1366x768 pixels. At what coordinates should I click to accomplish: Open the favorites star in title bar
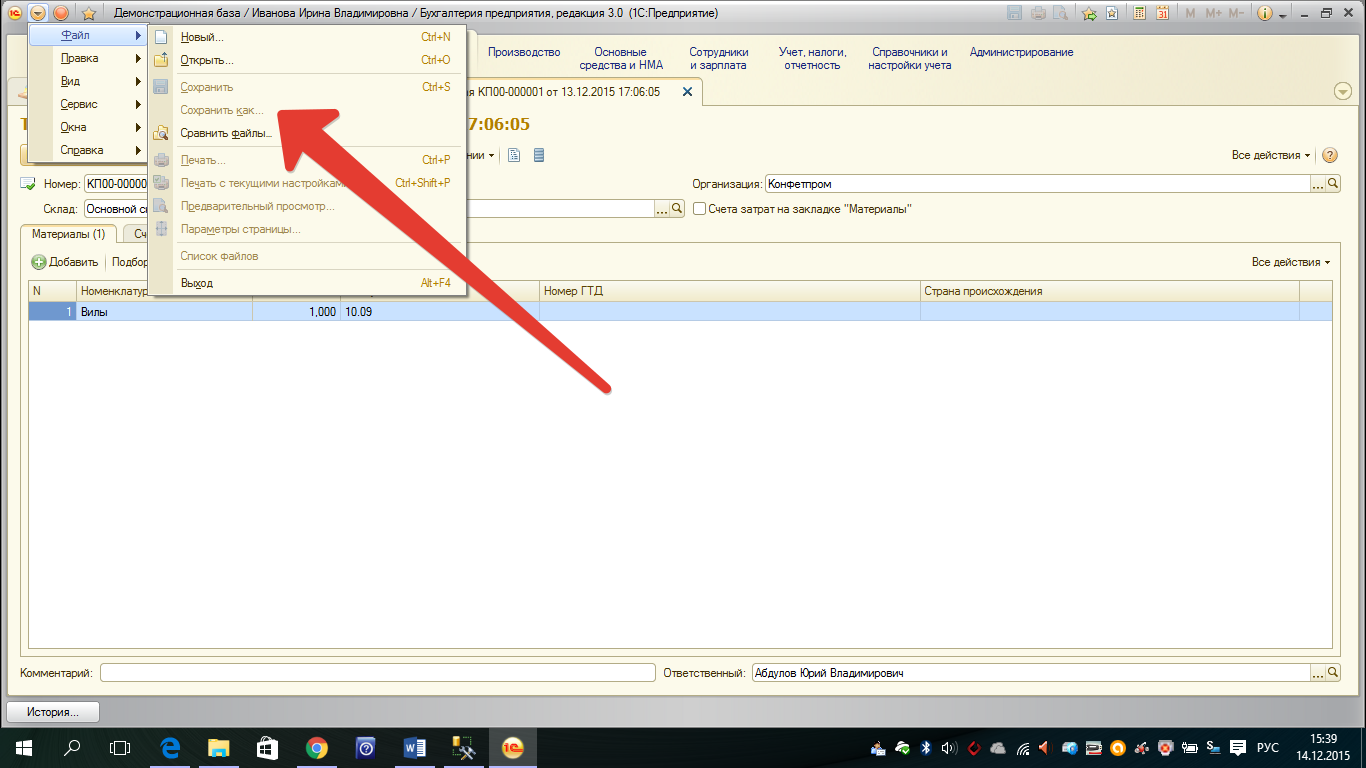click(x=89, y=13)
